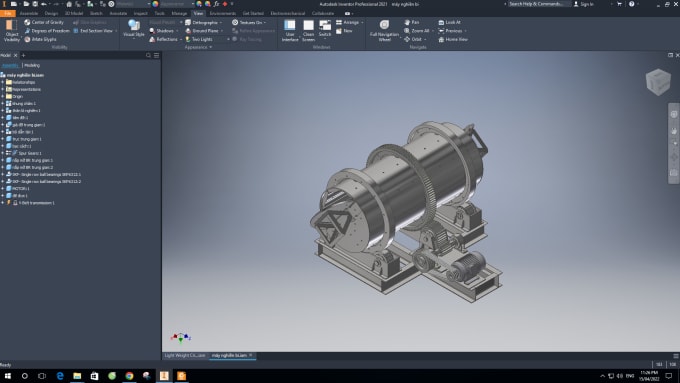680x383 pixels.
Task: Click the ViewCube in the viewport
Action: (x=658, y=82)
